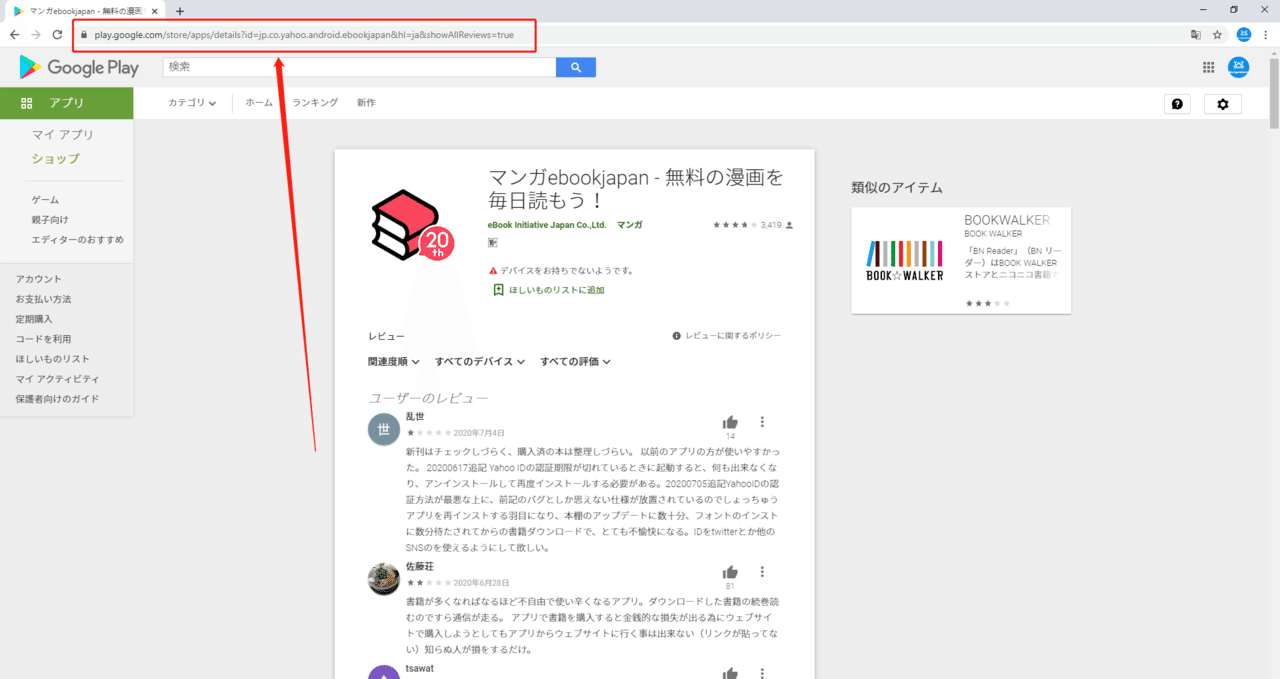Open 保護者向けのガイド in the sidebar
1280x679 pixels.
click(57, 399)
